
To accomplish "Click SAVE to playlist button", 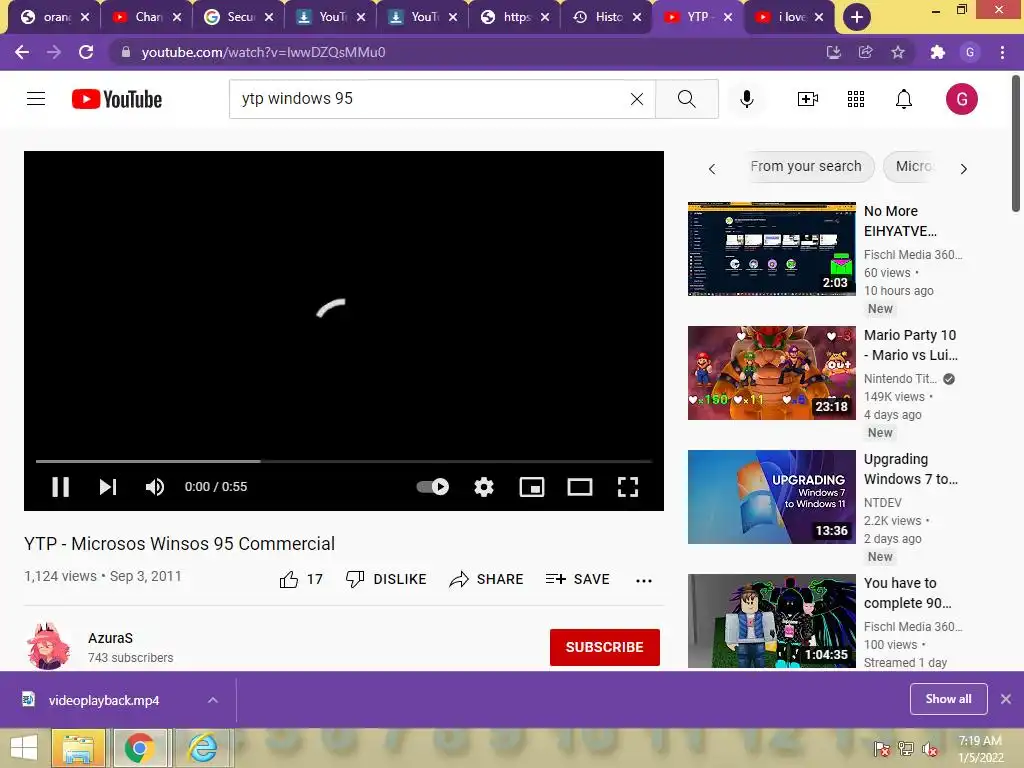I will (577, 579).
